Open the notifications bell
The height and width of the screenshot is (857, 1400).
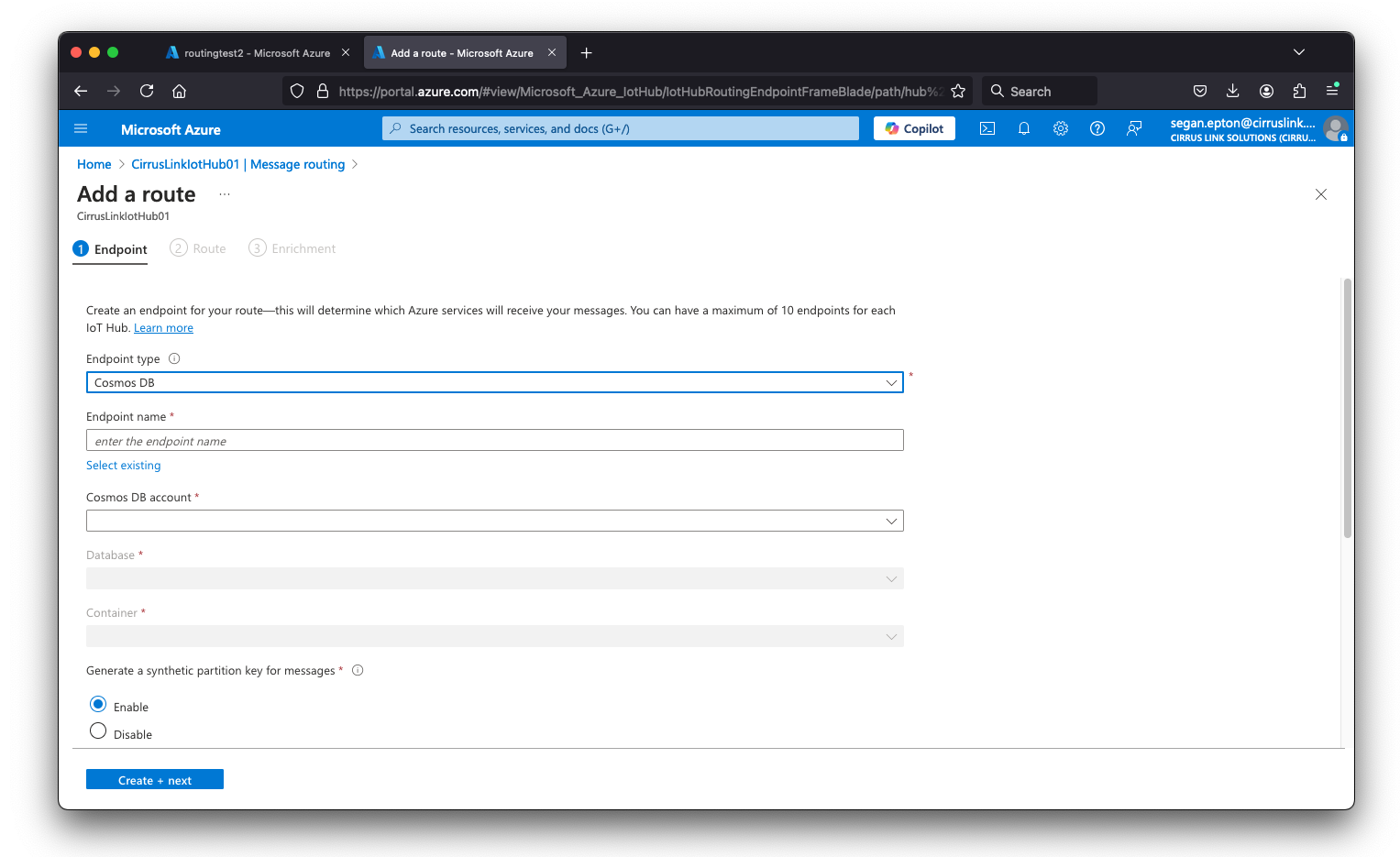click(x=1024, y=129)
